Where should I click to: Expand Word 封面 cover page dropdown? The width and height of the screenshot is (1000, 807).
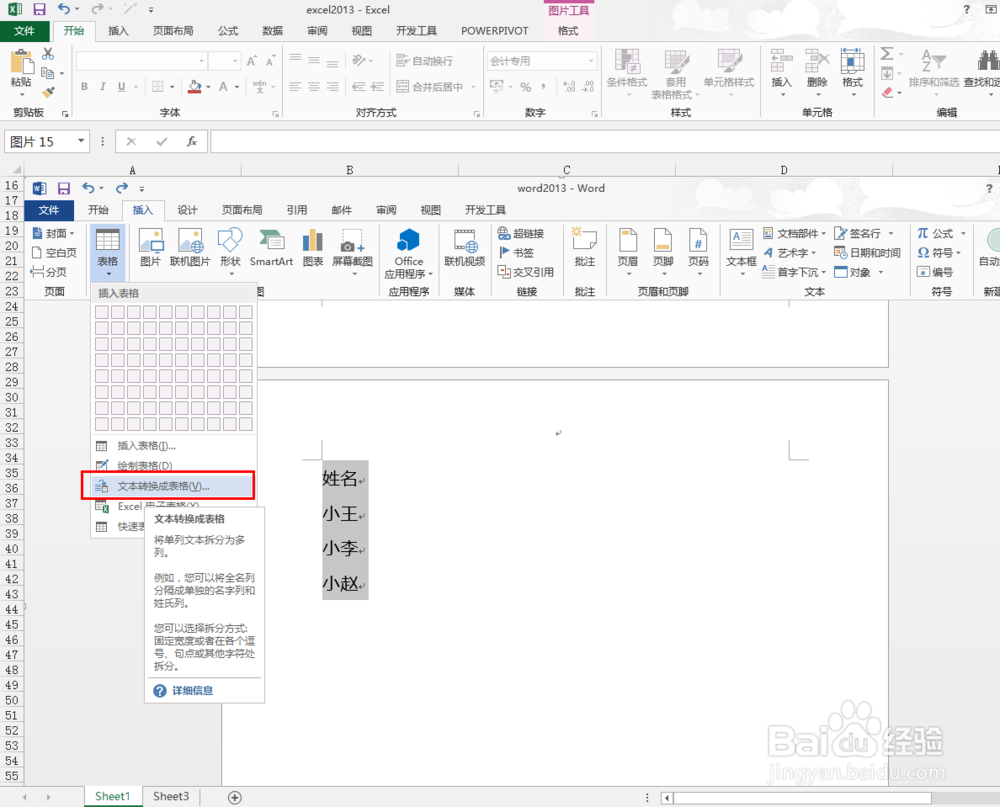tap(71, 233)
